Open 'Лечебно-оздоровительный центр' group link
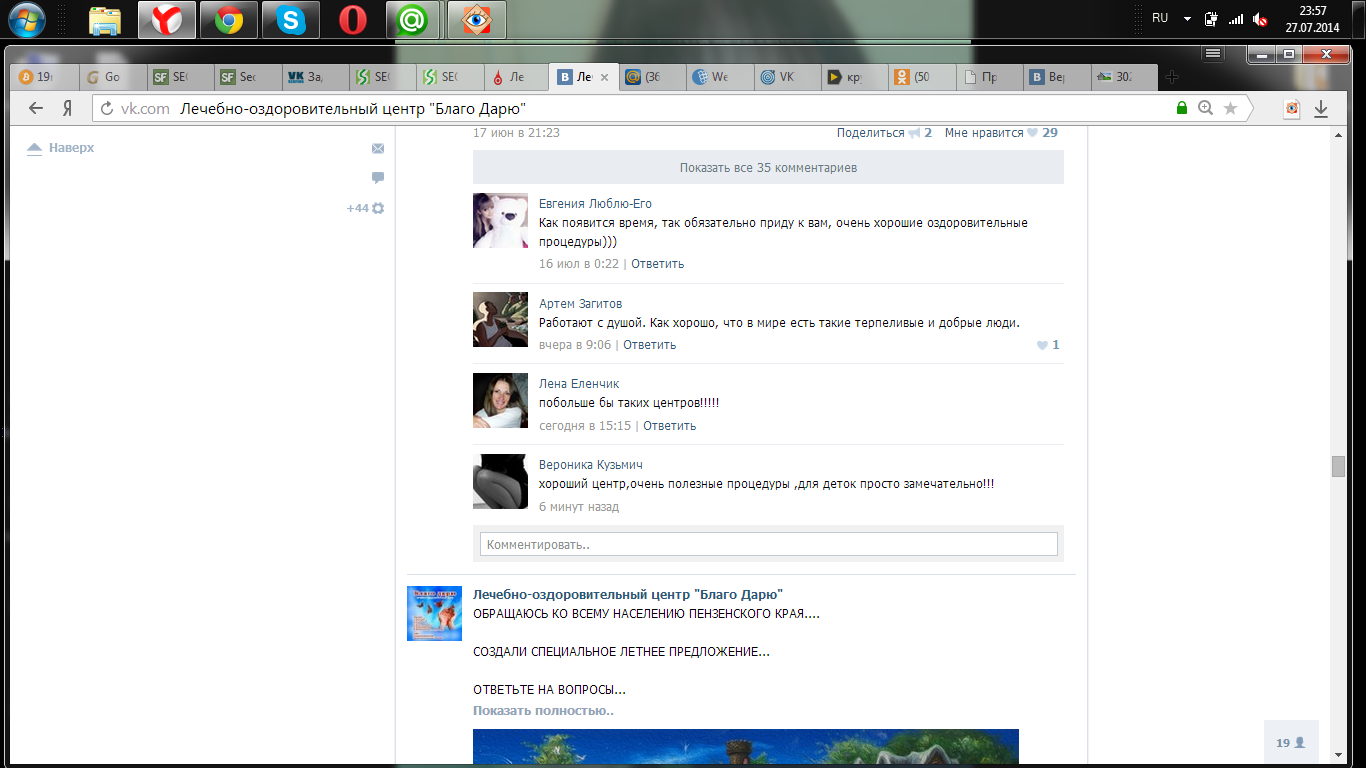The width and height of the screenshot is (1366, 768). tap(628, 594)
